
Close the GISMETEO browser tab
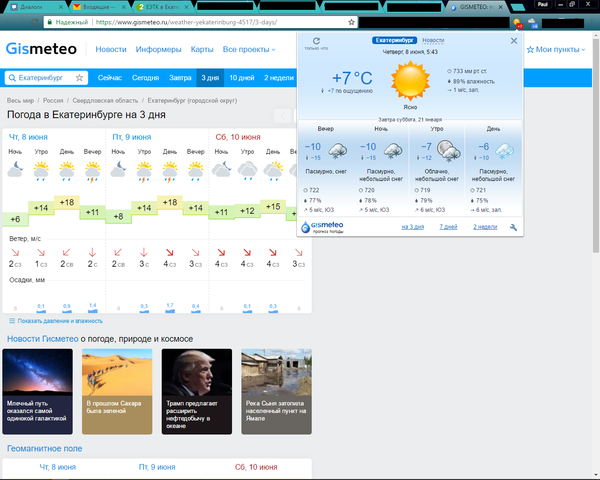pyautogui.click(x=500, y=7)
